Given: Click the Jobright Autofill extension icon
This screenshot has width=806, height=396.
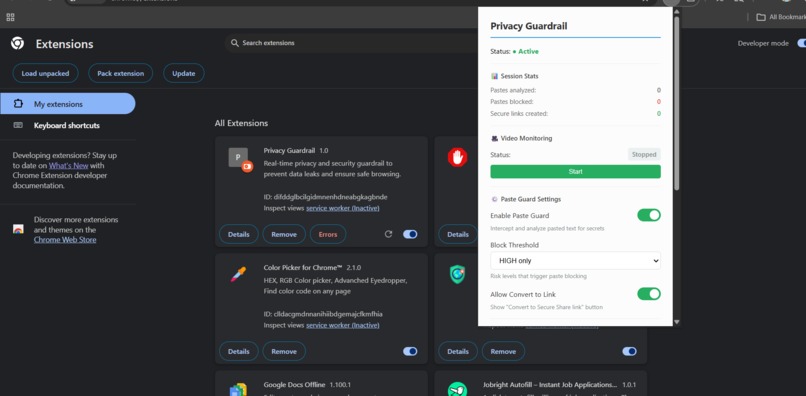Looking at the screenshot, I should (x=457, y=389).
